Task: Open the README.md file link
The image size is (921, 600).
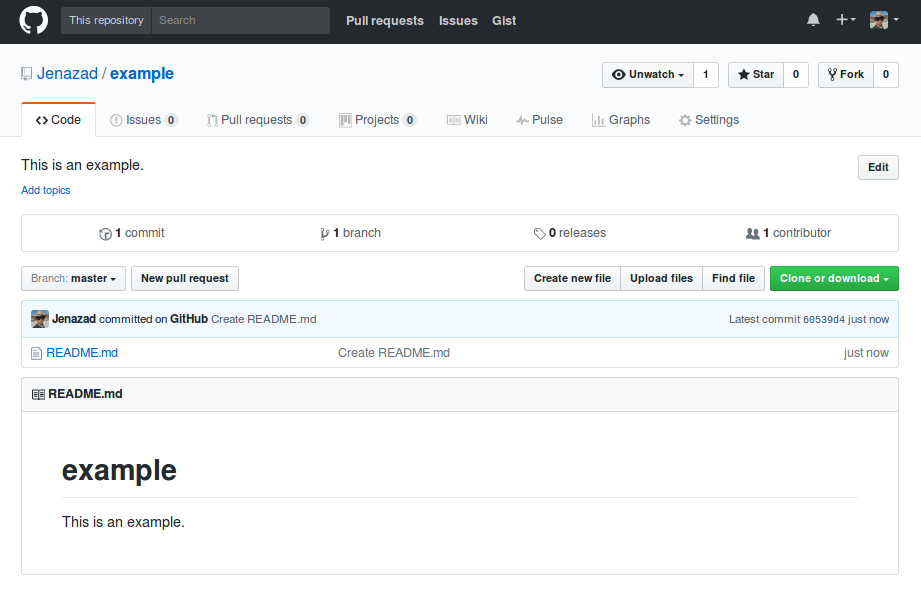Action: point(82,353)
